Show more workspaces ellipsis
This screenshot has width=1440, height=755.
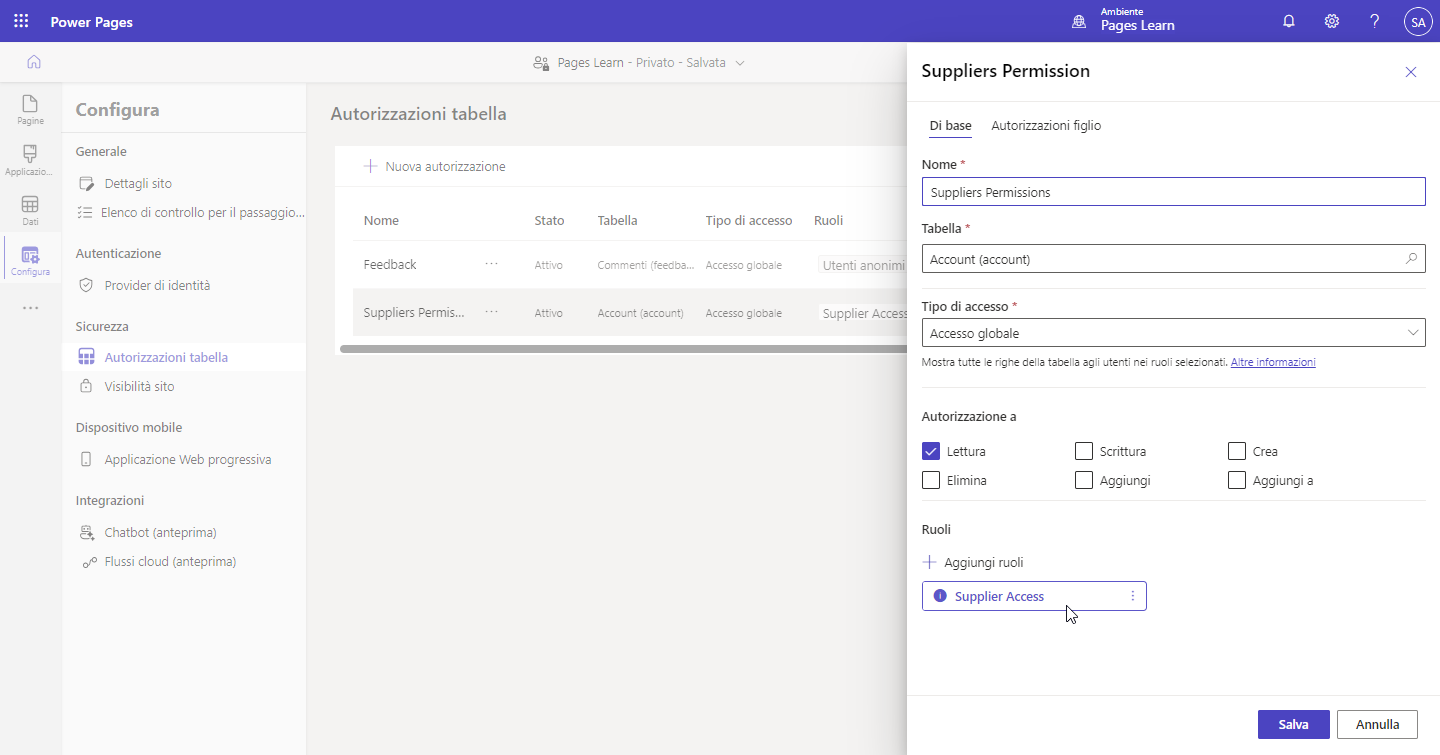(x=30, y=308)
